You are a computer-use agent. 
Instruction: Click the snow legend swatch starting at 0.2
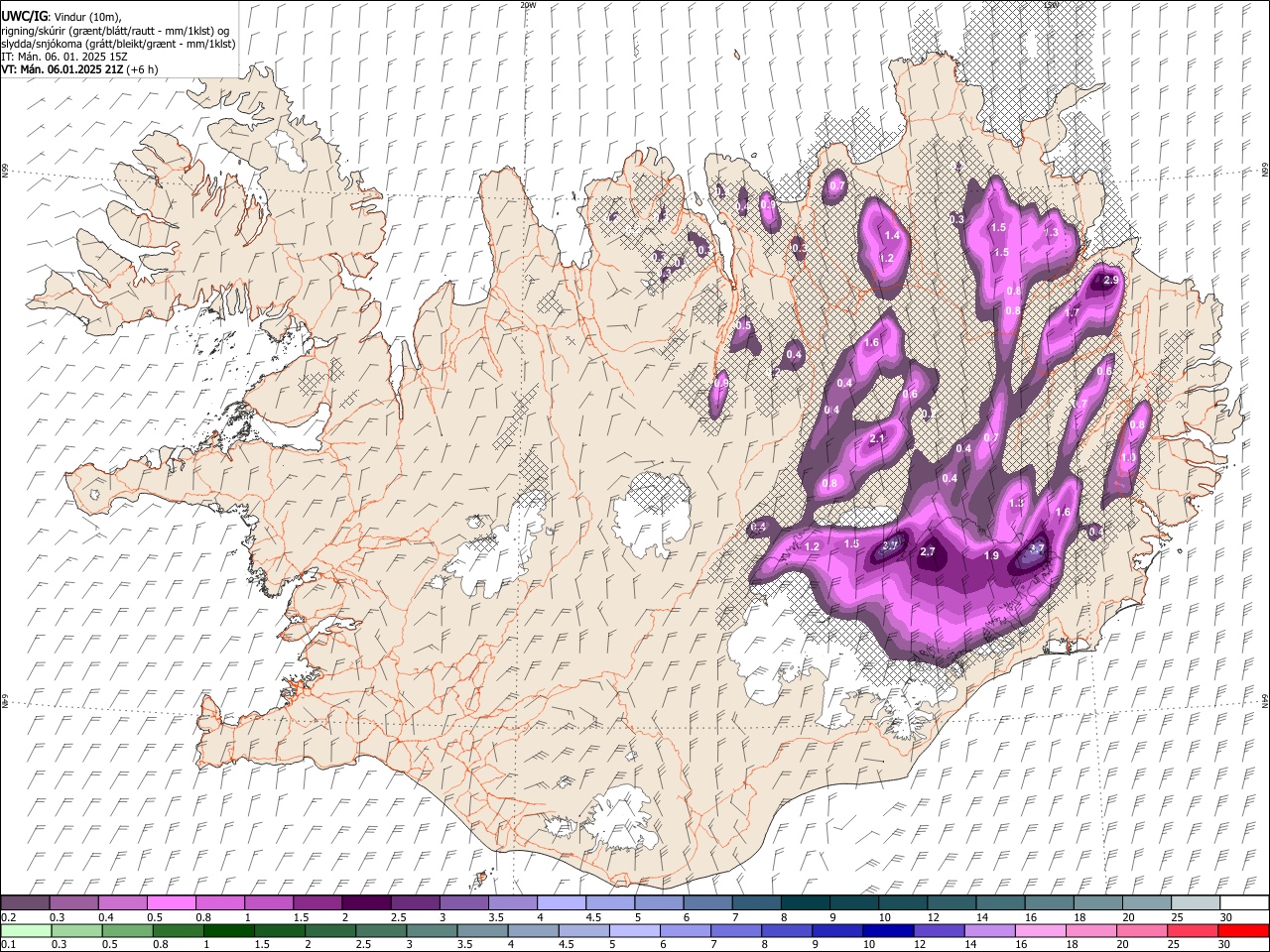pyautogui.click(x=25, y=903)
